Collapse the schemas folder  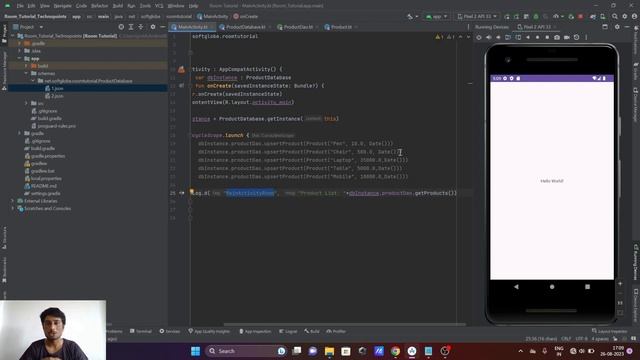(x=26, y=73)
